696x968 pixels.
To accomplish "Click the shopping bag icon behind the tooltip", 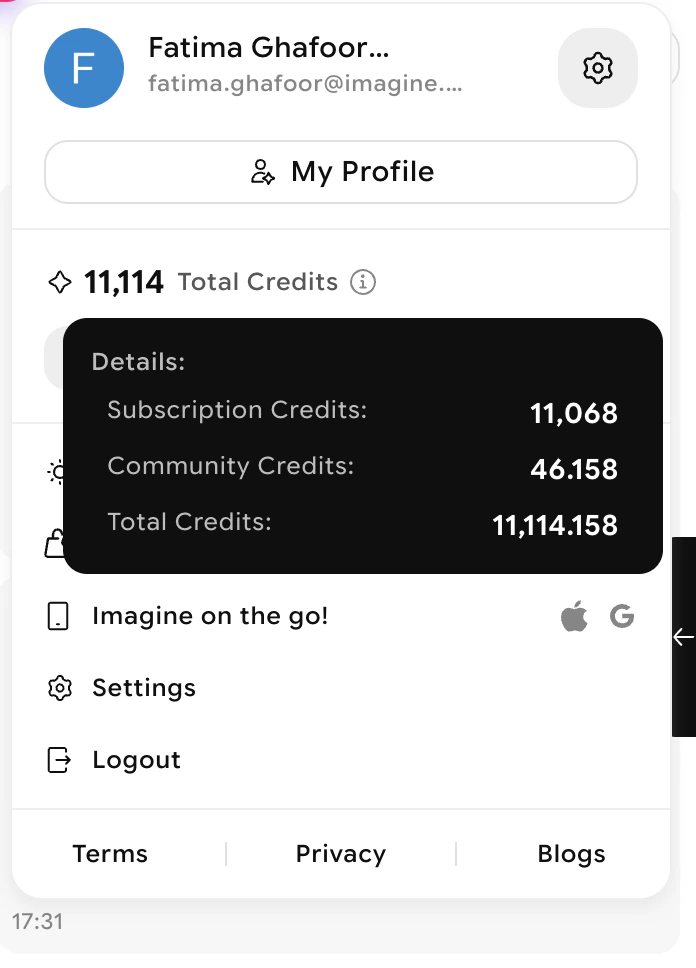I will [x=57, y=544].
